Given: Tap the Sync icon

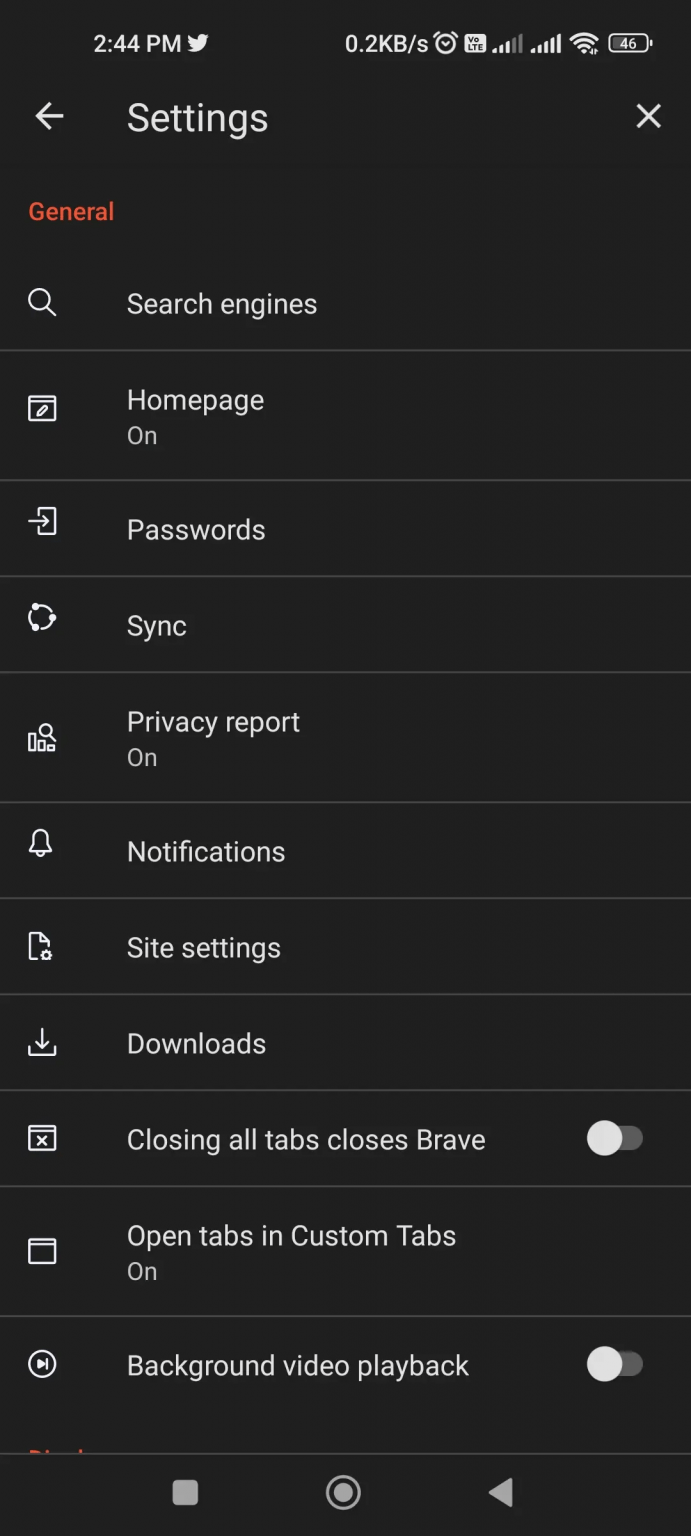Looking at the screenshot, I should (x=42, y=617).
